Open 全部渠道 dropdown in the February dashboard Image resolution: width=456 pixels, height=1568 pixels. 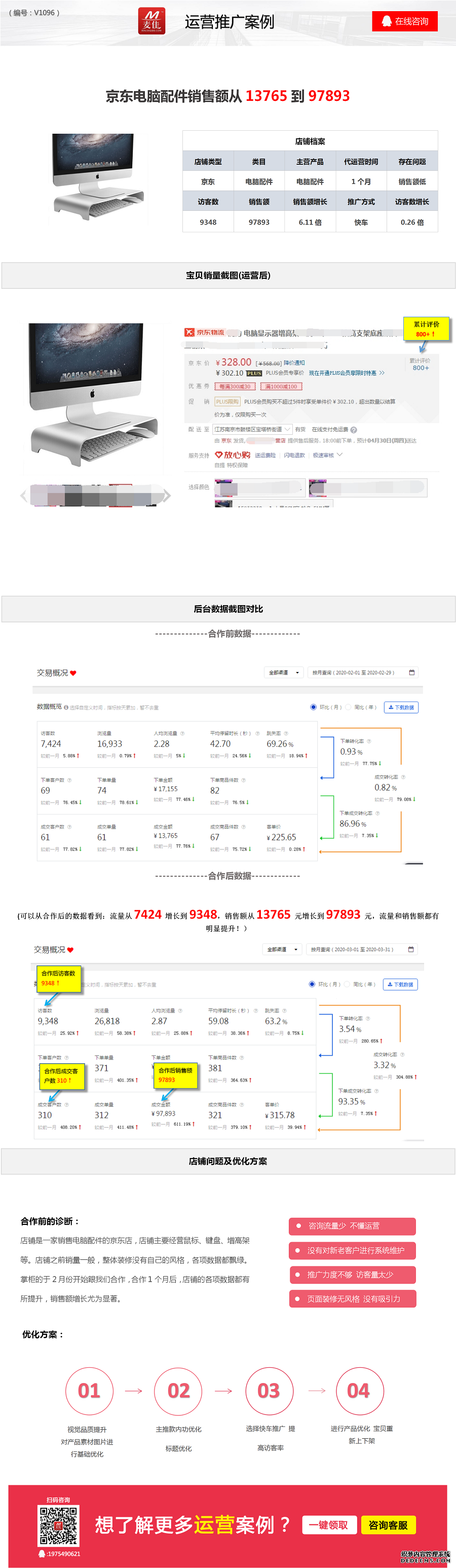point(283,673)
